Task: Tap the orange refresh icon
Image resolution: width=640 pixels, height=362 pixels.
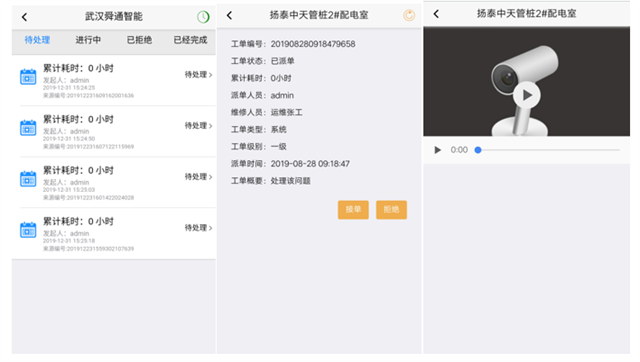Action: (409, 16)
